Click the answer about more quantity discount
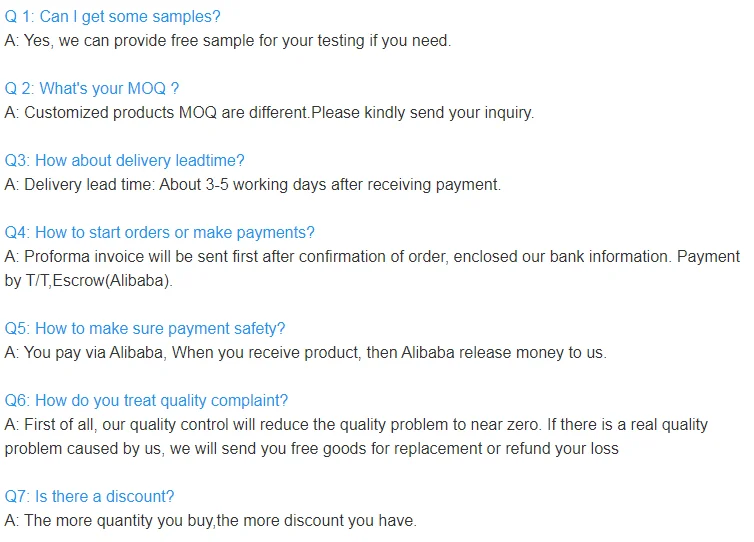754x542 pixels. tap(210, 521)
